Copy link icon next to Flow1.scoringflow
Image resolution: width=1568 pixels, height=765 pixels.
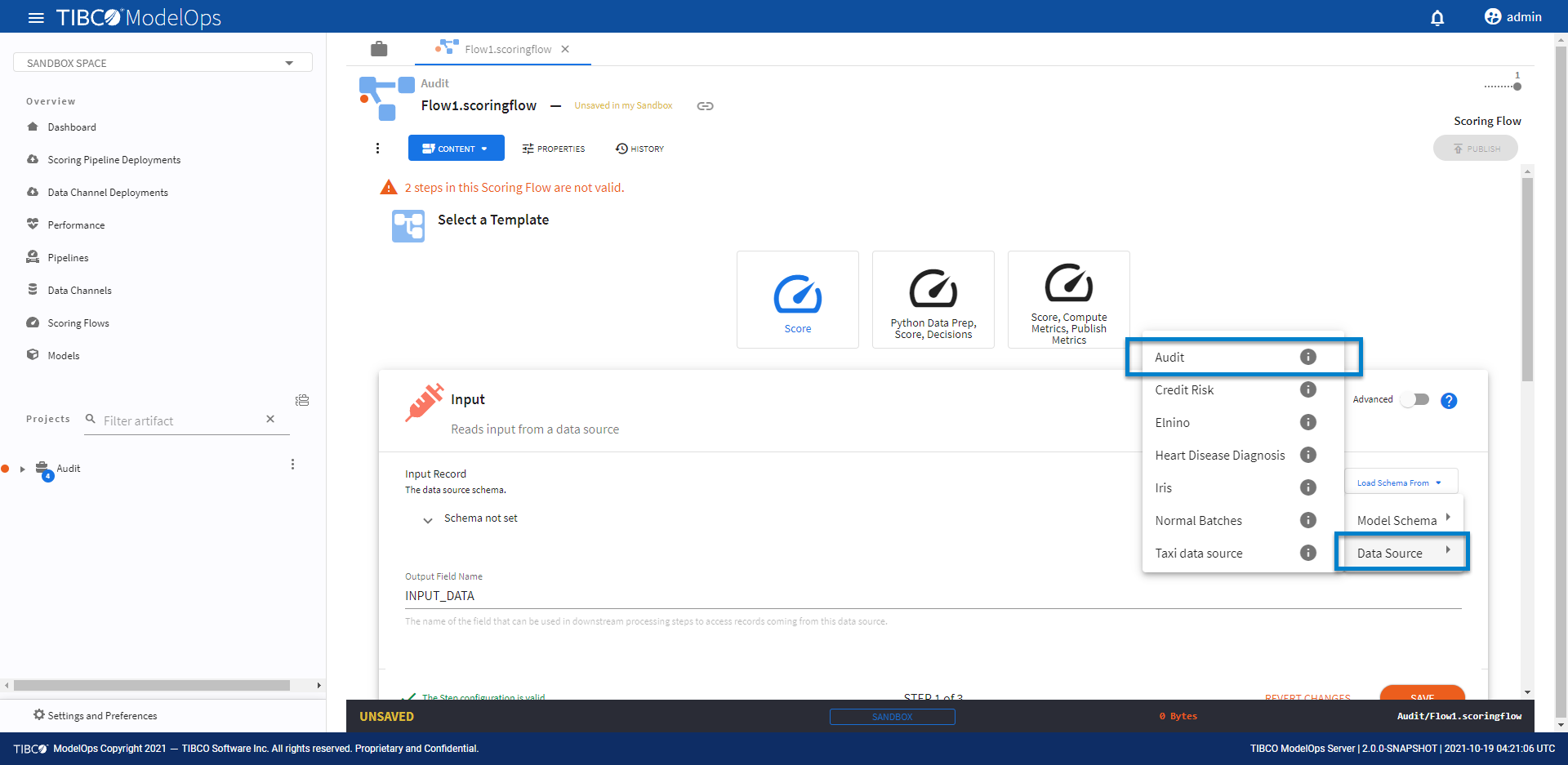[705, 106]
